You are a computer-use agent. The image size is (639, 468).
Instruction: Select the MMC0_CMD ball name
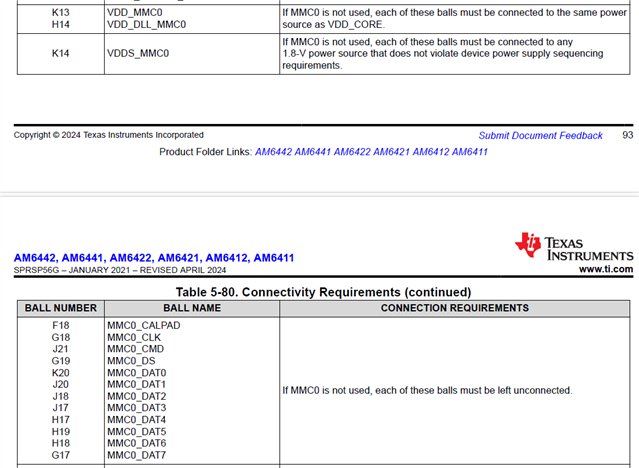click(x=136, y=349)
